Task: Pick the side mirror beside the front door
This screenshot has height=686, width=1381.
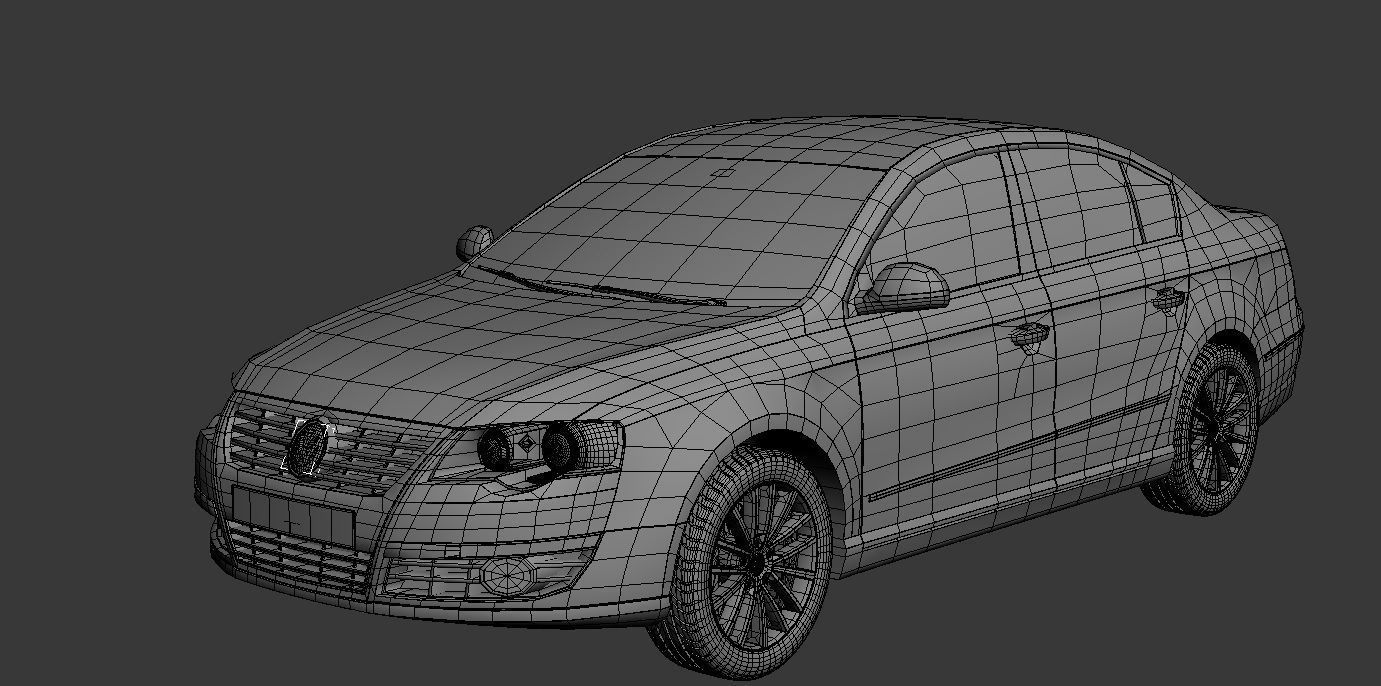Action: pyautogui.click(x=905, y=287)
